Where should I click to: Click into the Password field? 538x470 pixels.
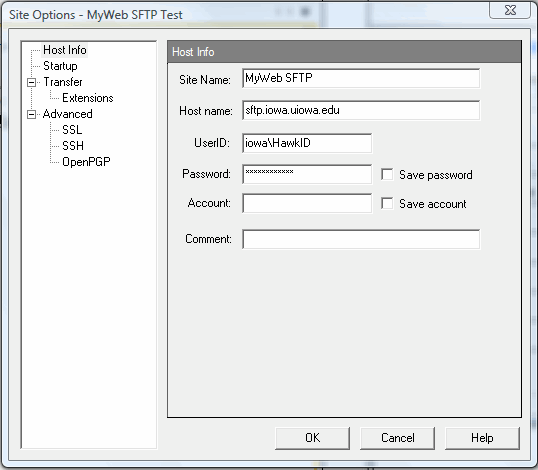(307, 174)
